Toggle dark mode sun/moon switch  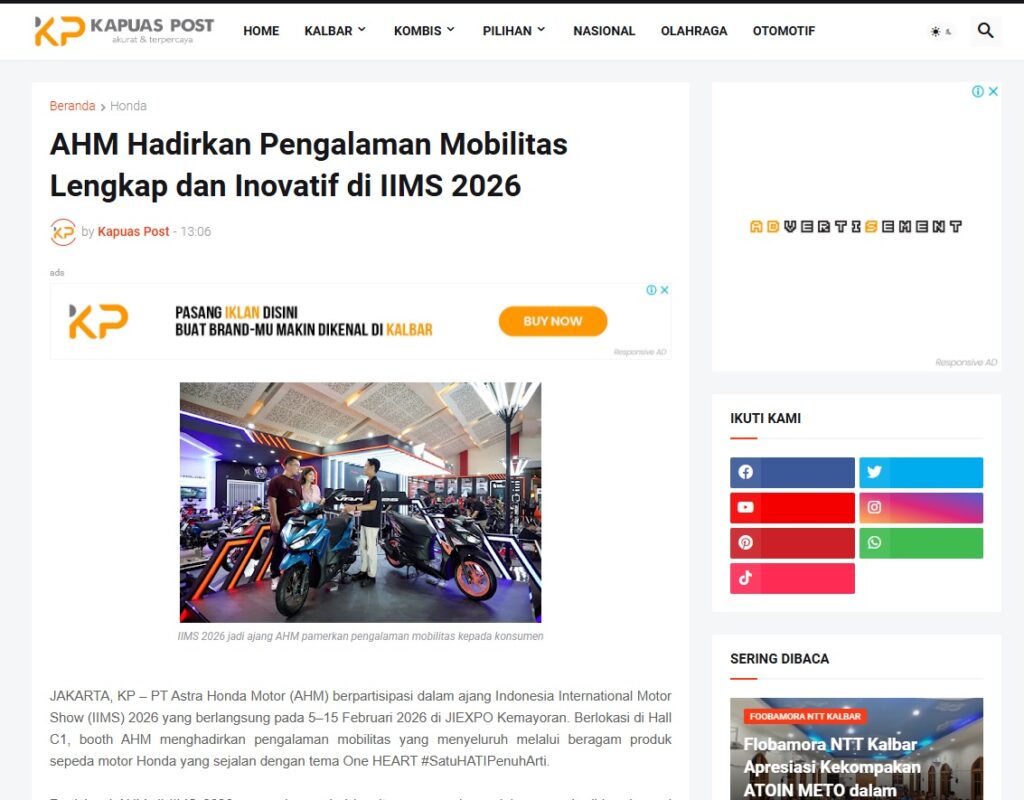(941, 31)
